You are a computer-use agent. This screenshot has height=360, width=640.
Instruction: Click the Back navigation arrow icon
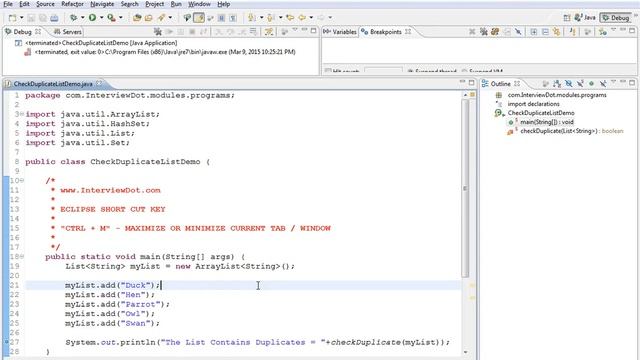(302, 18)
